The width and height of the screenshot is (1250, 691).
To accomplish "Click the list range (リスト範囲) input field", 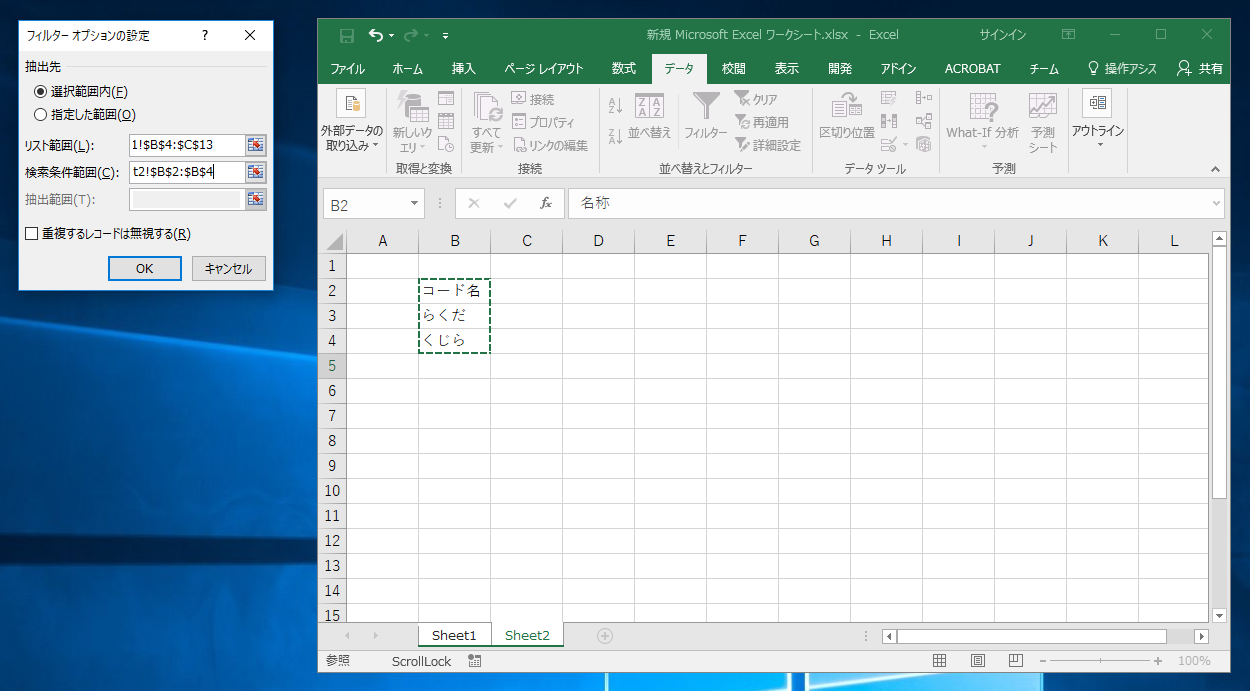I will [x=186, y=145].
